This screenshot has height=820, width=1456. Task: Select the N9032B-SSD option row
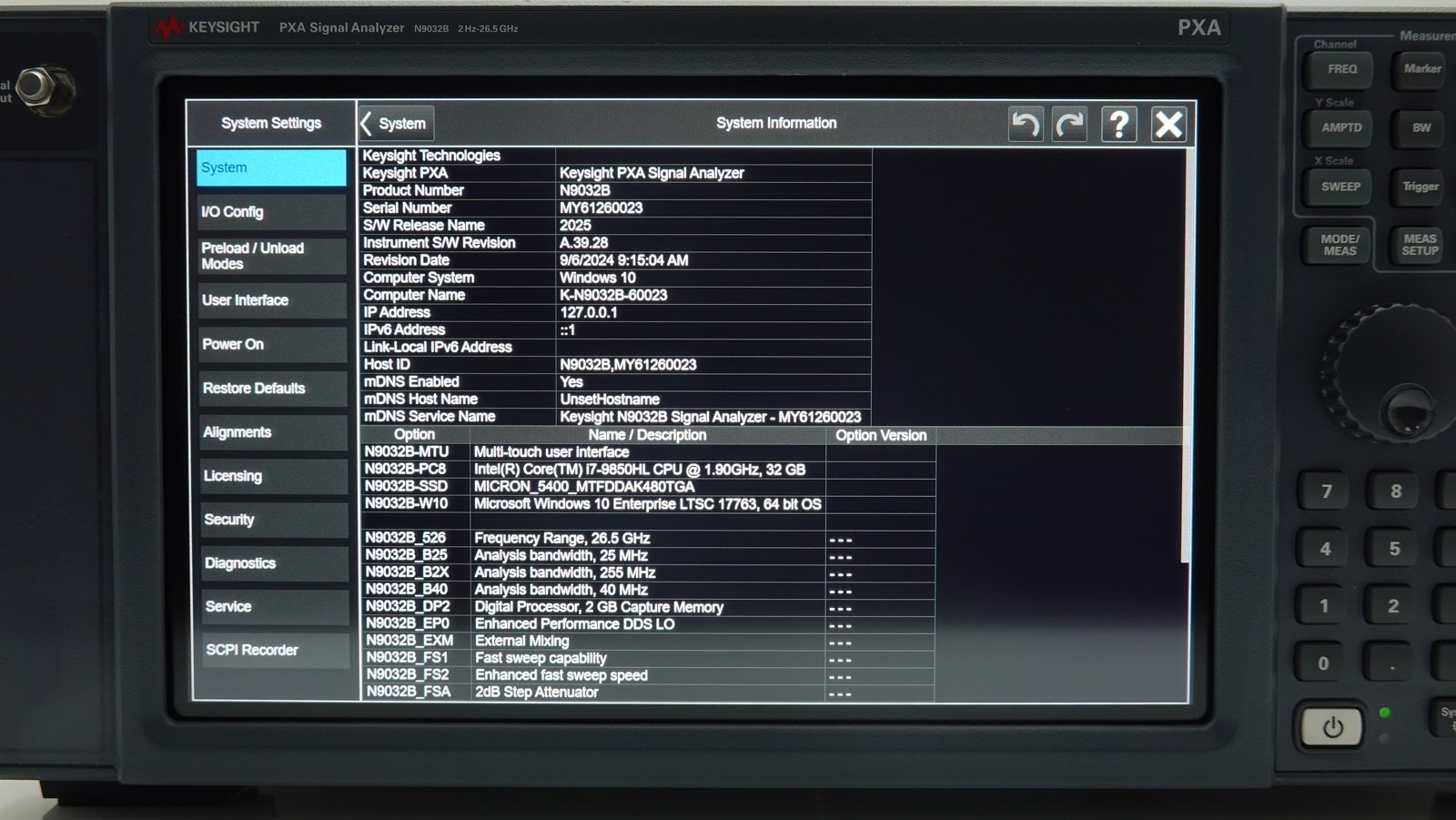(x=648, y=487)
